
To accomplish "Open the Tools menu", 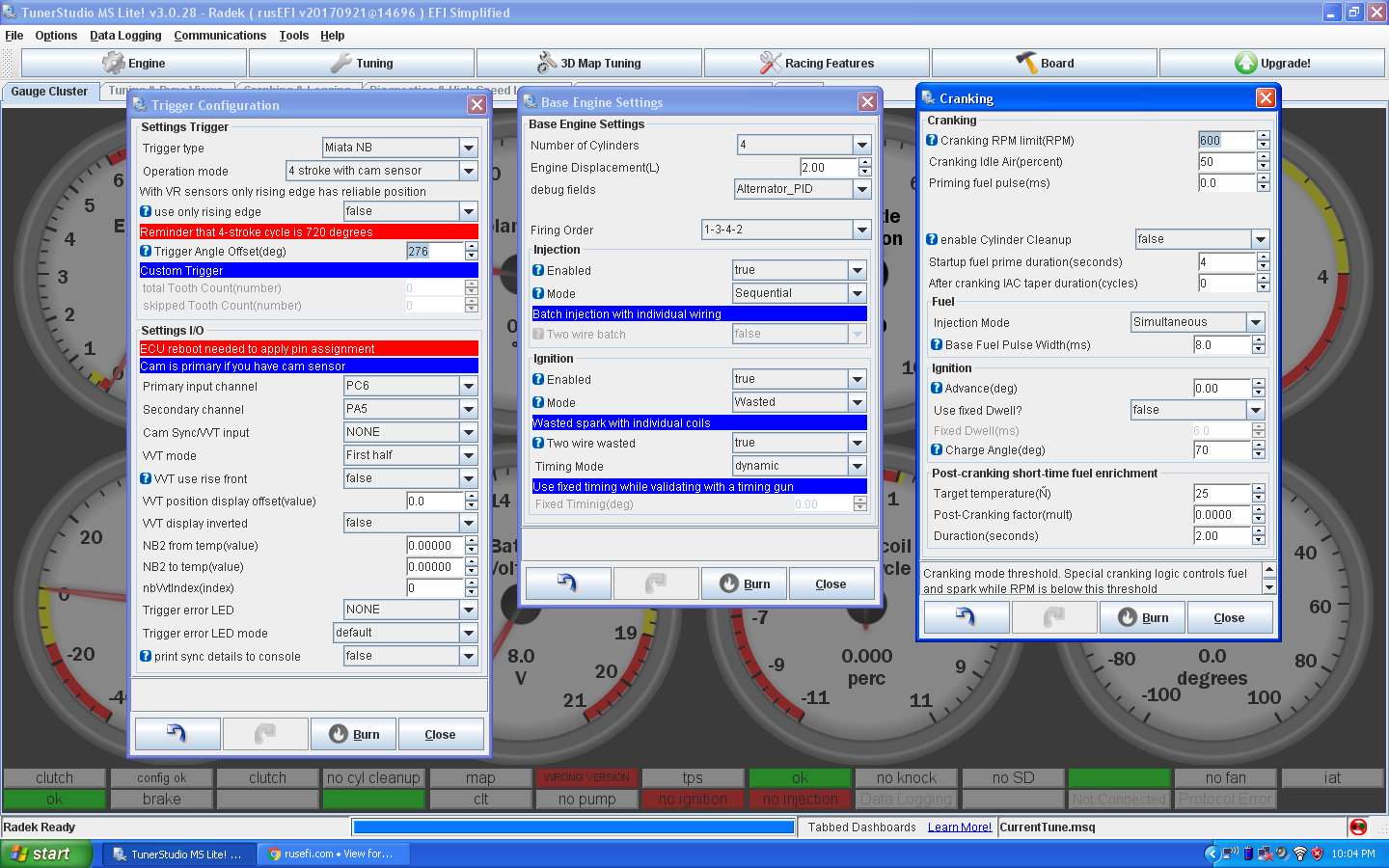I will (294, 36).
